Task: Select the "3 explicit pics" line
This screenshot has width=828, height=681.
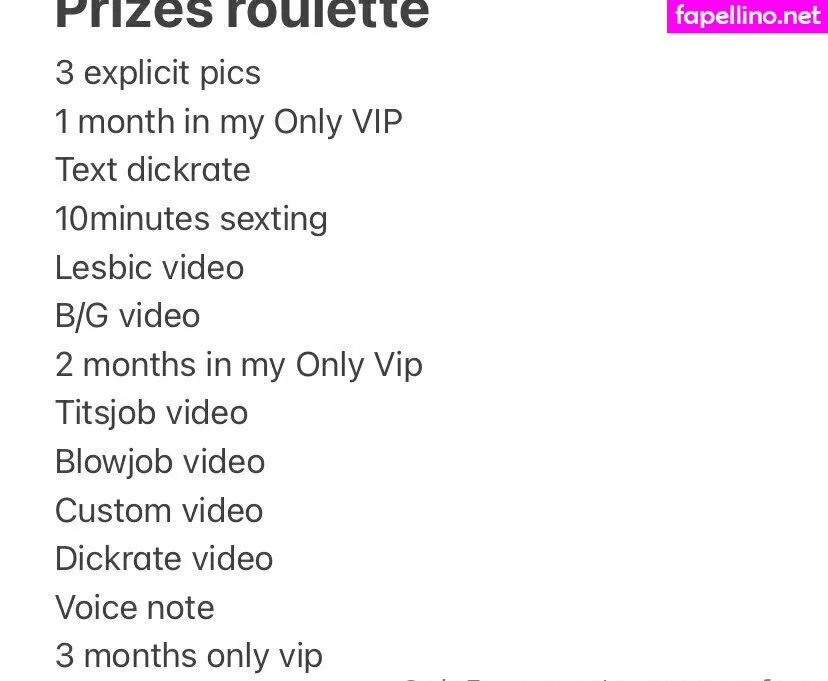Action: 157,73
